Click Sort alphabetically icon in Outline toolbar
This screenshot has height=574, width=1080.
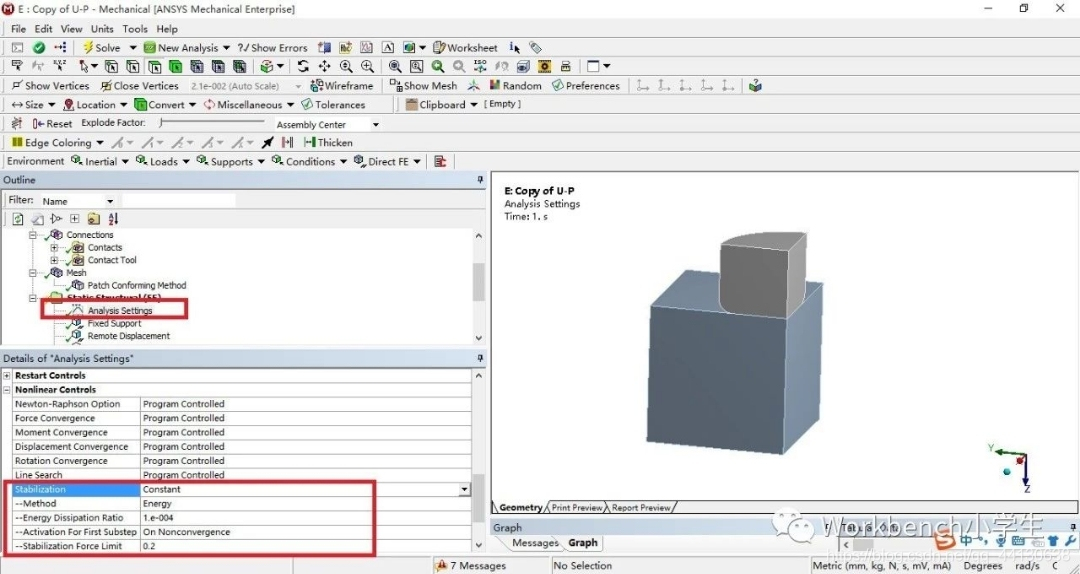112,219
